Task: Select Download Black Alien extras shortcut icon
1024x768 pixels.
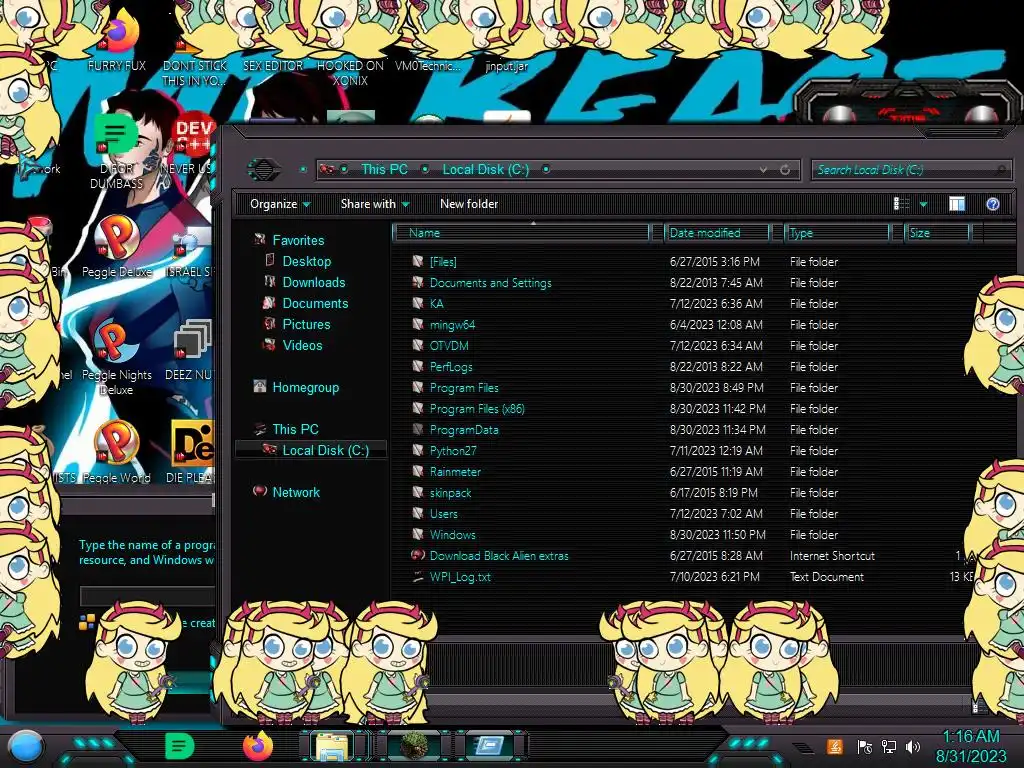Action: coord(418,555)
